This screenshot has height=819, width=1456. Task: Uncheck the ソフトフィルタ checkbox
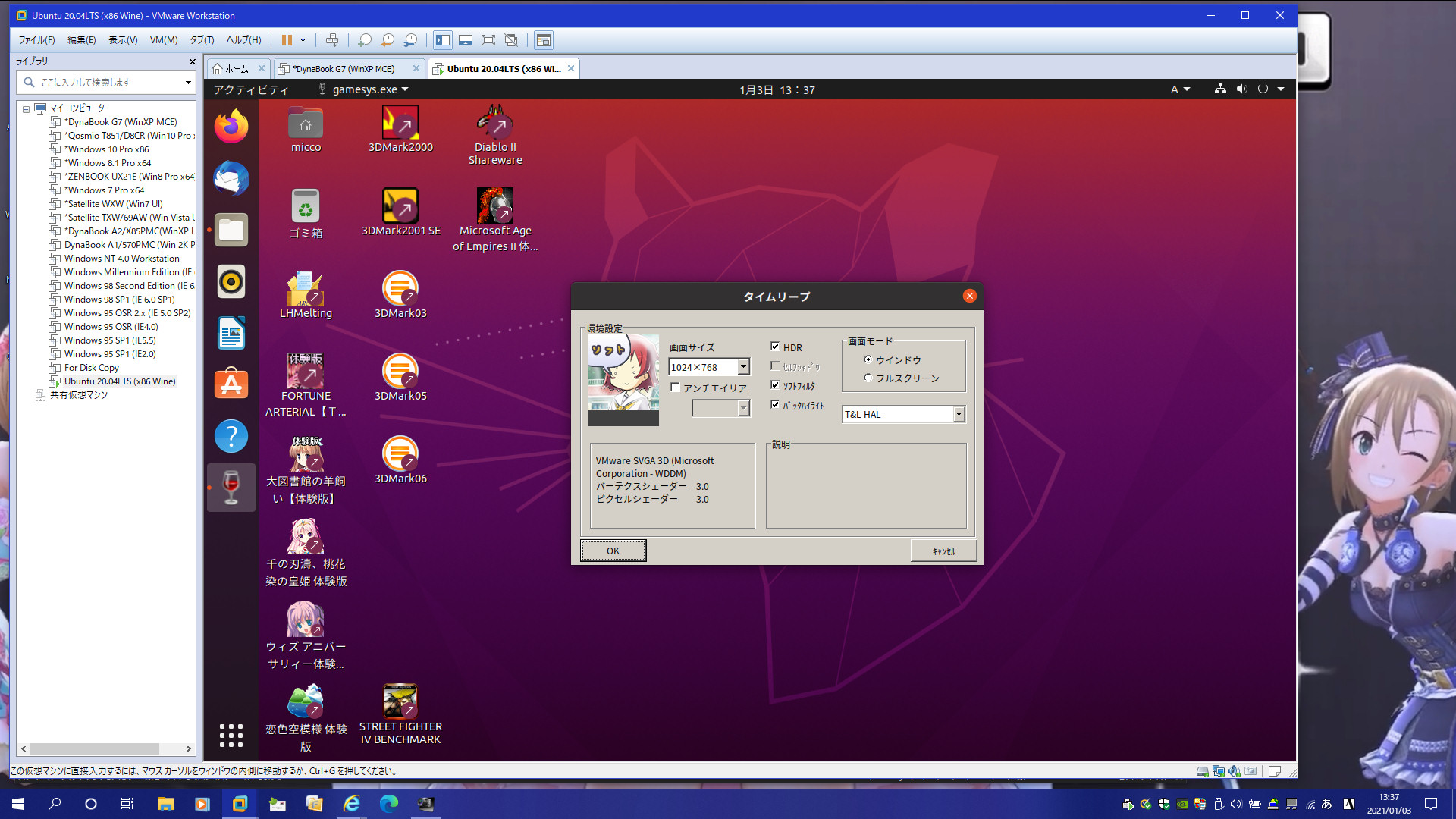tap(775, 385)
